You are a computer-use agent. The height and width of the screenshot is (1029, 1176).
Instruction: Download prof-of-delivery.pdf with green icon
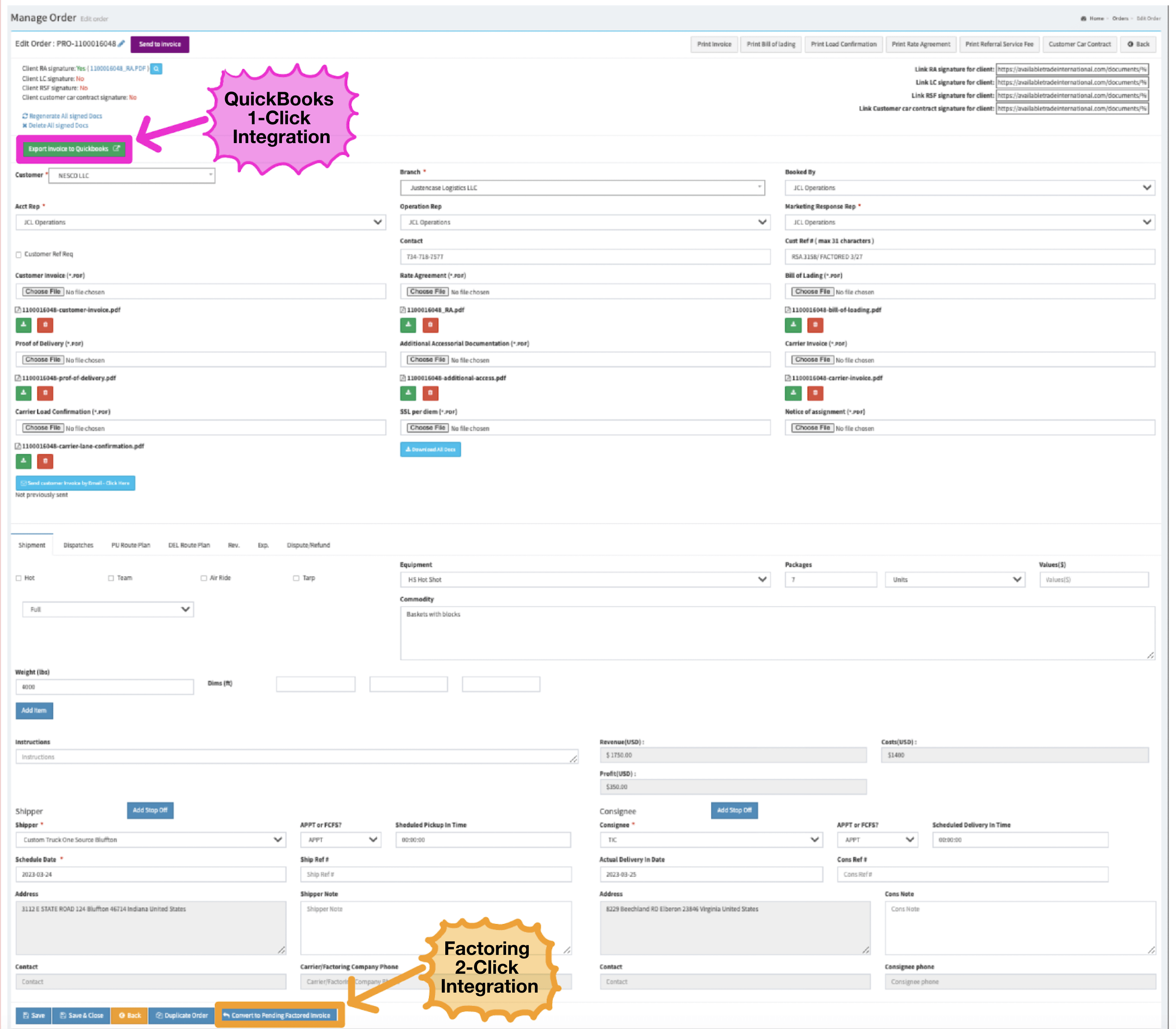[24, 393]
